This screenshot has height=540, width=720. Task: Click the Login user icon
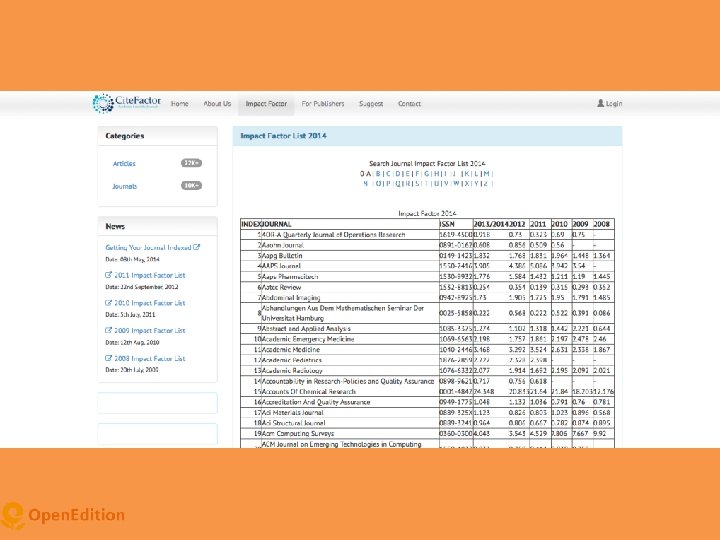coord(600,103)
